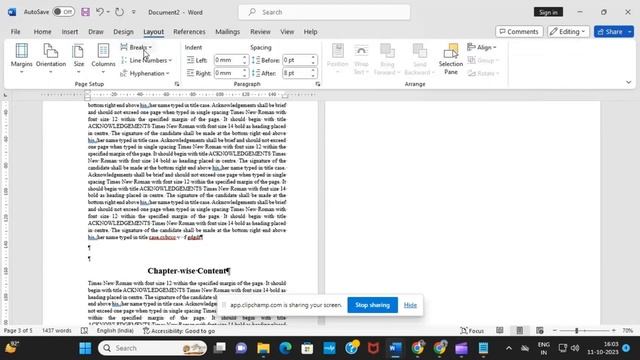
Task: Open the Selection Pane
Action: pos(451,59)
